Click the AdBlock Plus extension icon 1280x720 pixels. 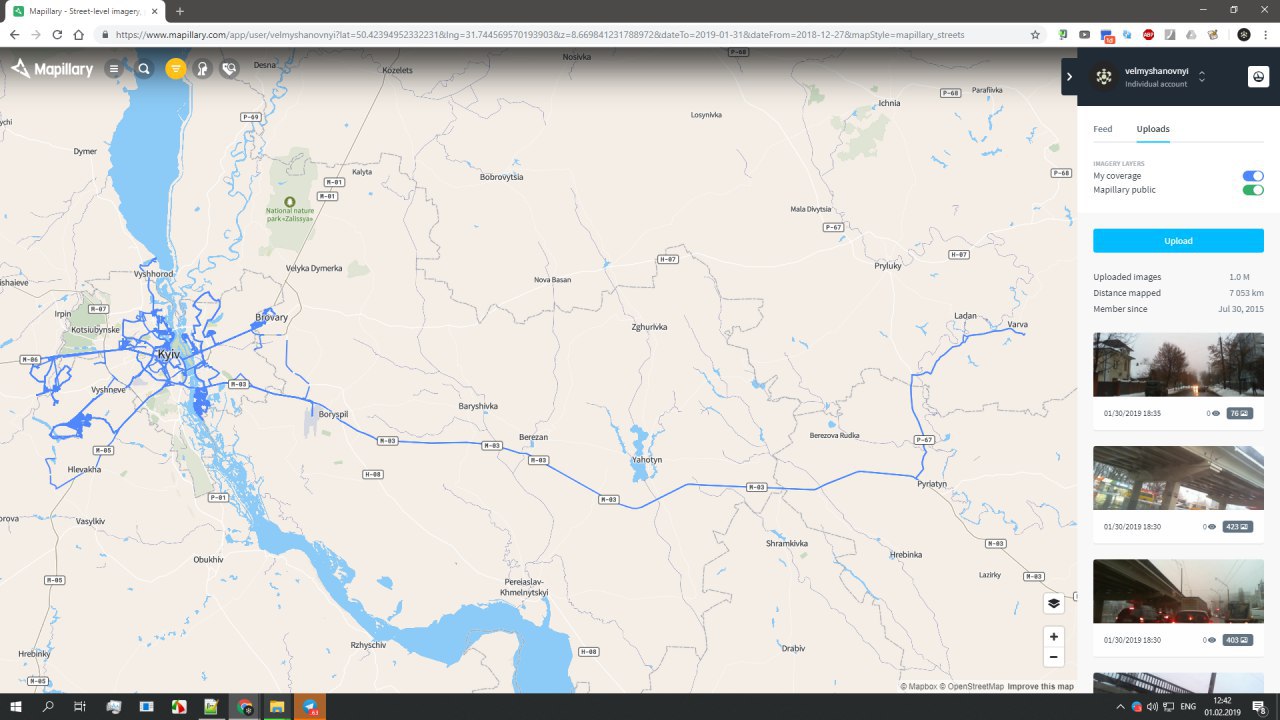point(1148,34)
